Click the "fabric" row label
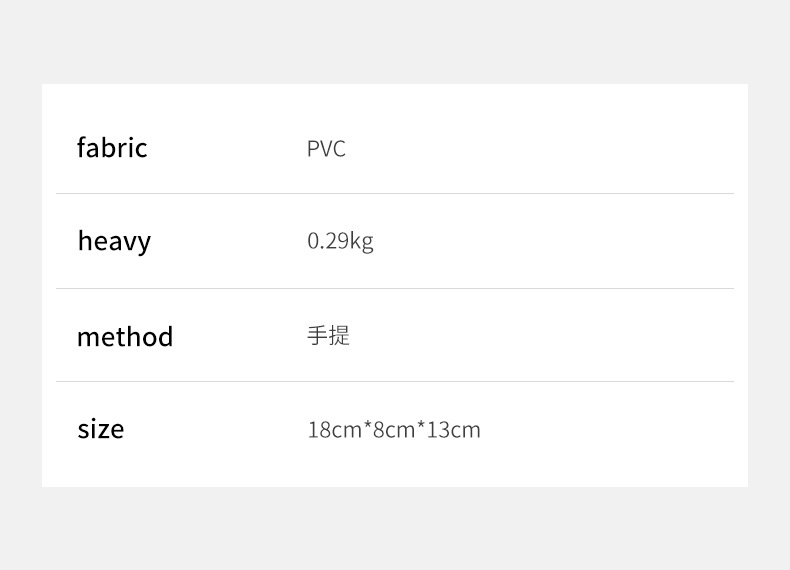This screenshot has height=570, width=790. [112, 148]
